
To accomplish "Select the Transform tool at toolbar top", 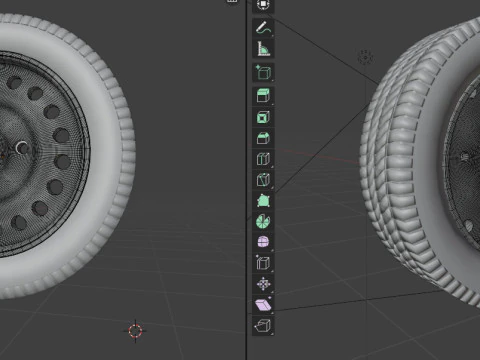I will 263,5.
